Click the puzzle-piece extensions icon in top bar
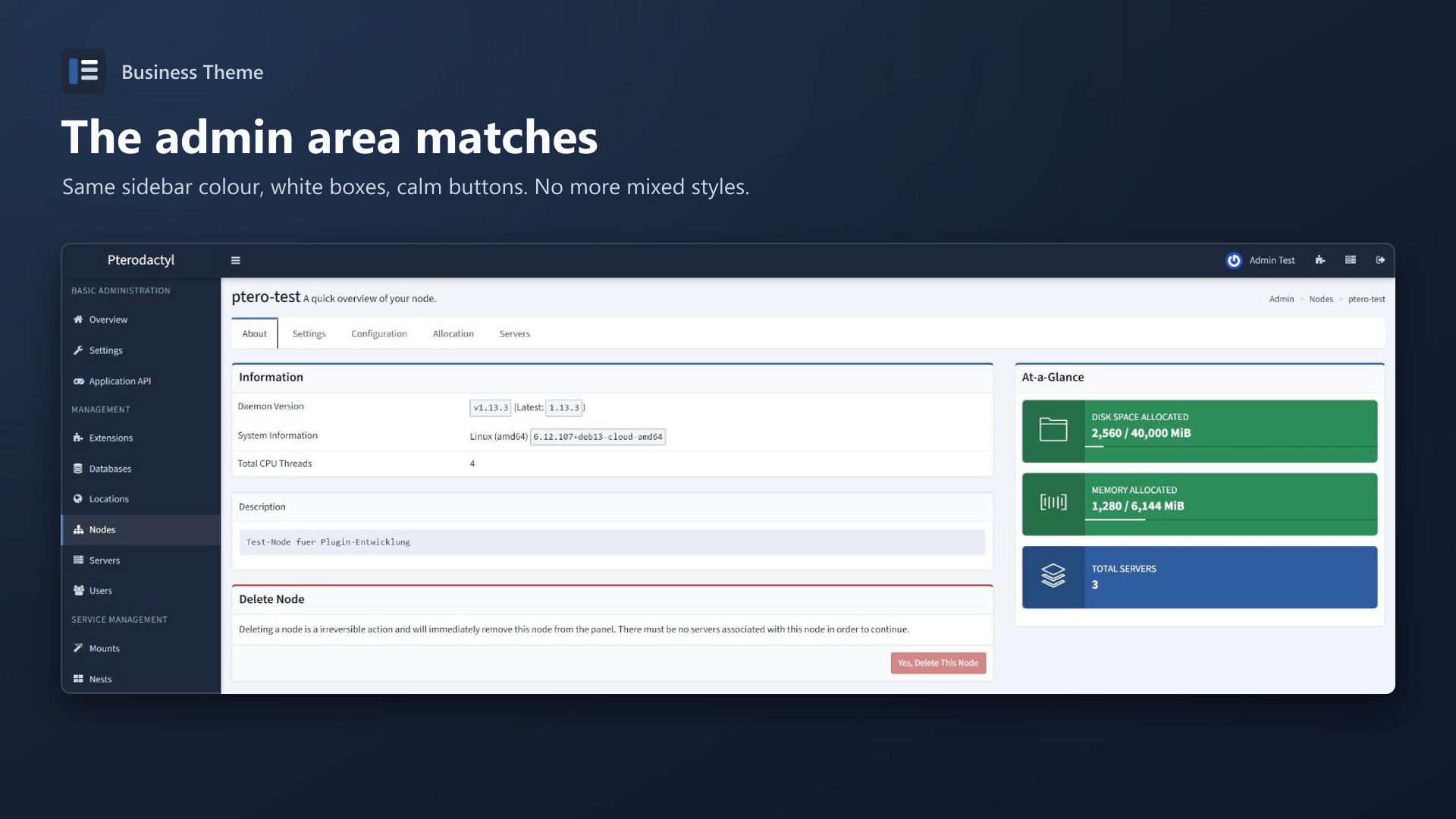Screen dimensions: 1456x819 click(1320, 260)
